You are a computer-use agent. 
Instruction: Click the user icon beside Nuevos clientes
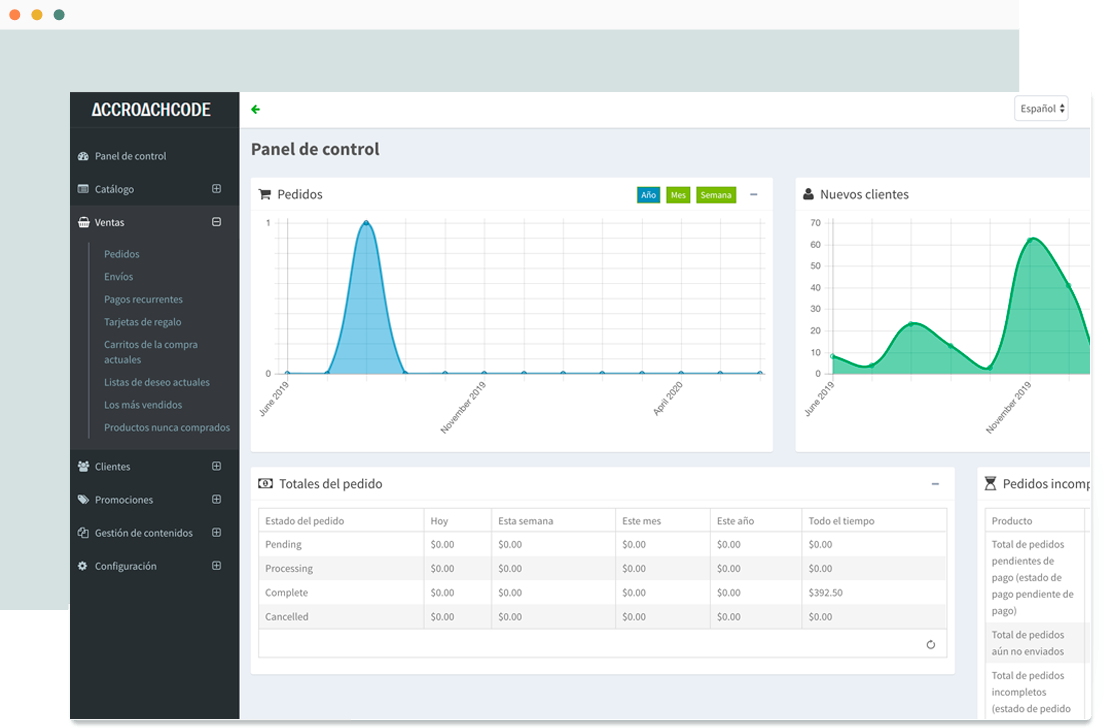click(x=808, y=195)
